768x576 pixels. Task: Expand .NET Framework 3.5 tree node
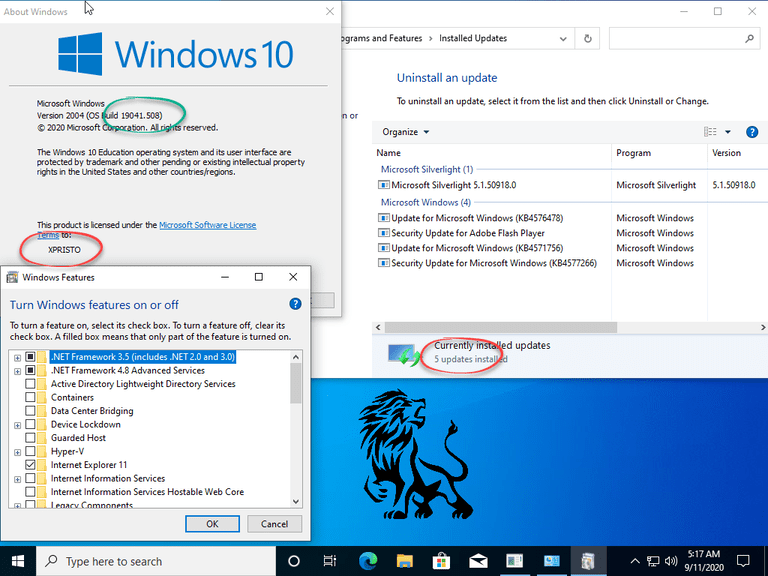coord(17,358)
